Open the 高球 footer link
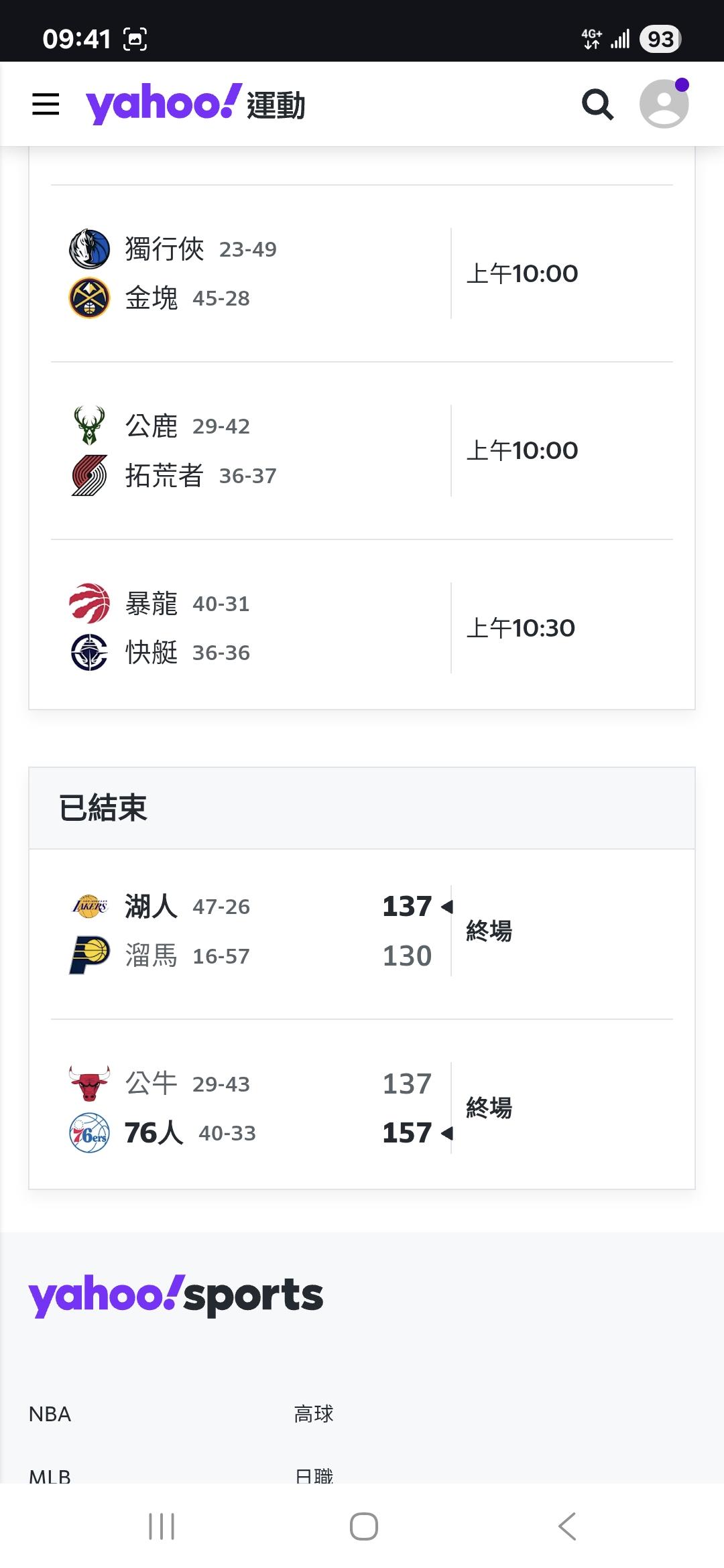Screen dimensions: 724x1568 coord(314,1414)
